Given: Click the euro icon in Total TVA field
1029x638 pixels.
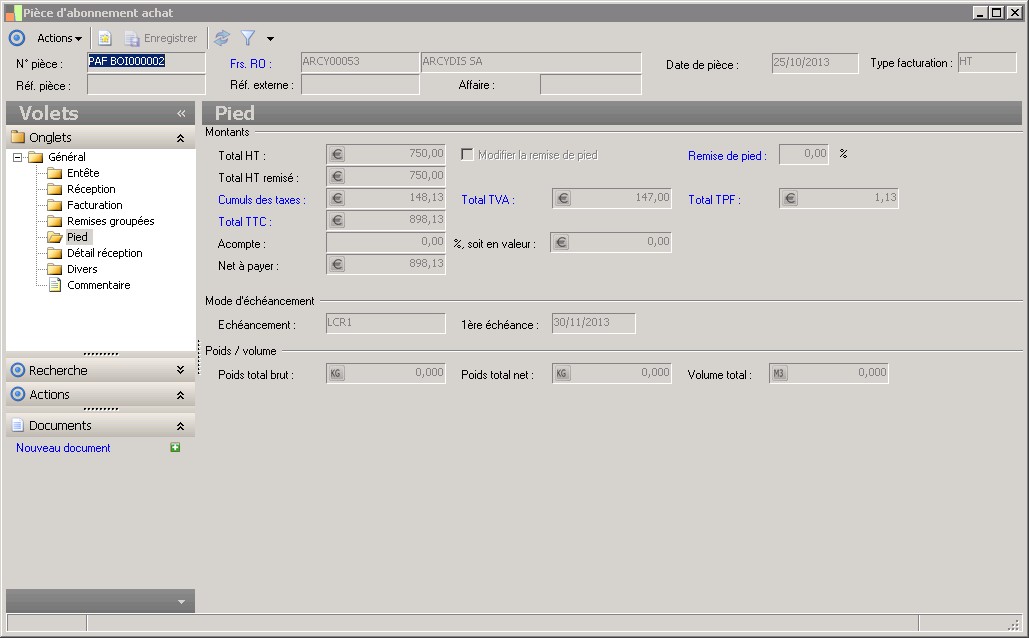Looking at the screenshot, I should [563, 198].
